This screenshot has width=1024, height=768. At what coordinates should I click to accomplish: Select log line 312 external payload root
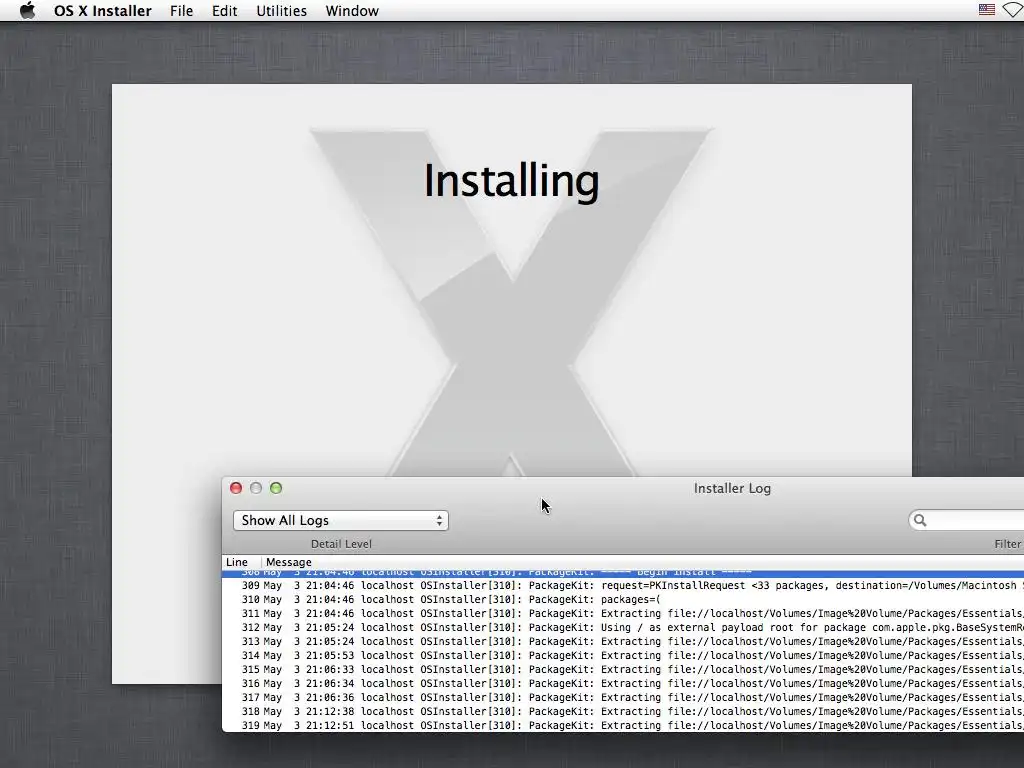(623, 628)
